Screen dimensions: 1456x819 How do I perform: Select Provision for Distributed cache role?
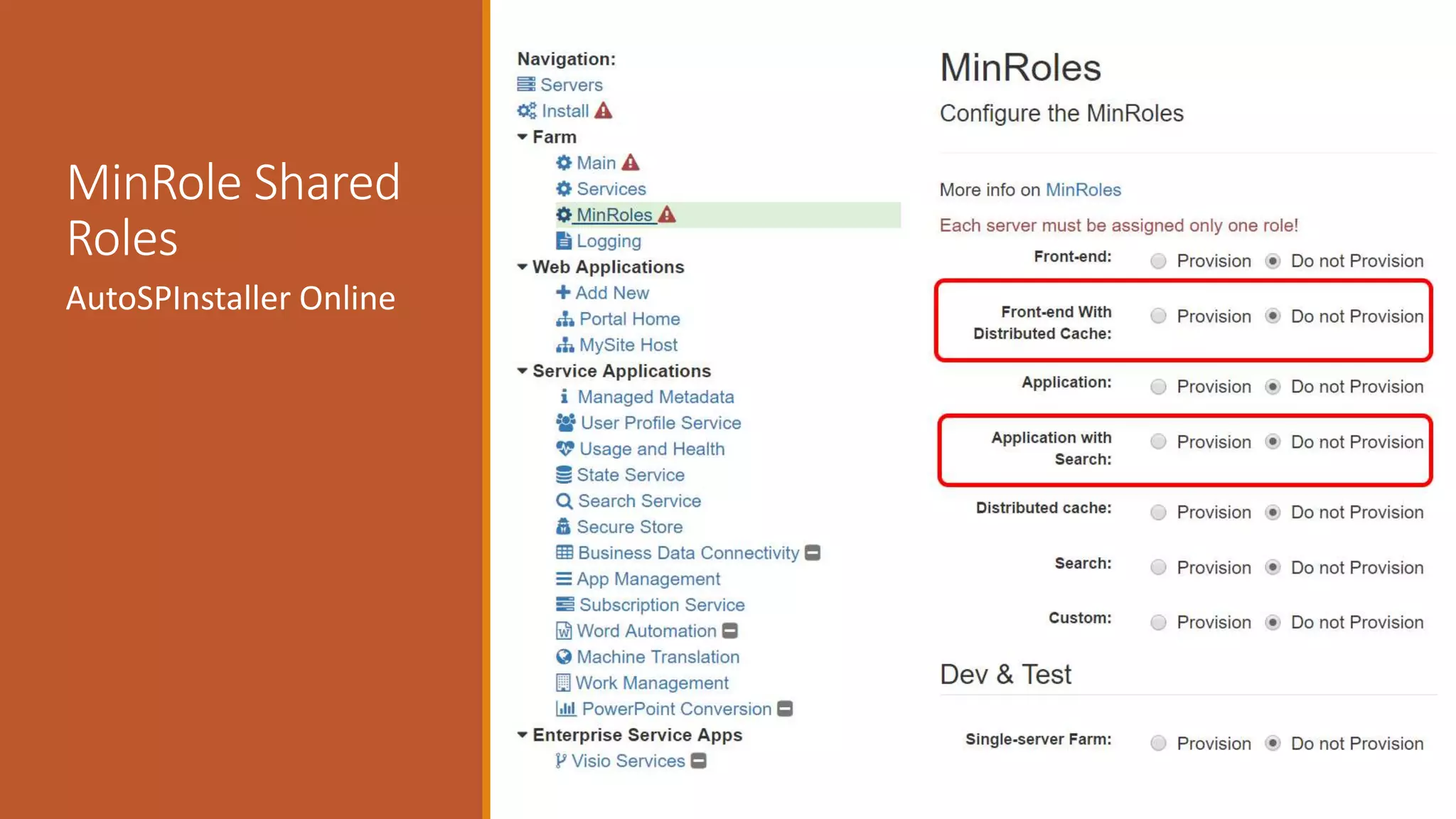coord(1159,513)
